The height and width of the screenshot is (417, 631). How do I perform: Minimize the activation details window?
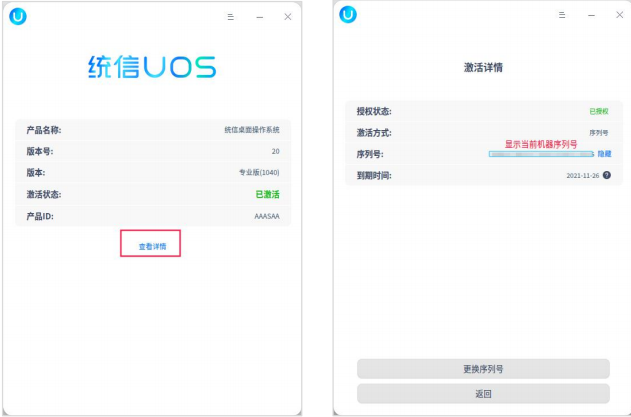(591, 15)
